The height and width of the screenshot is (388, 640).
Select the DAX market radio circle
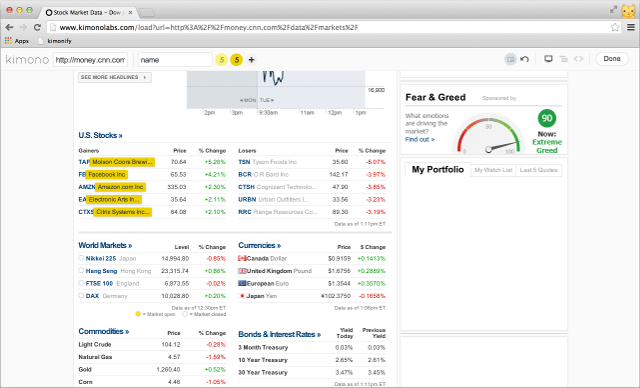[81, 295]
